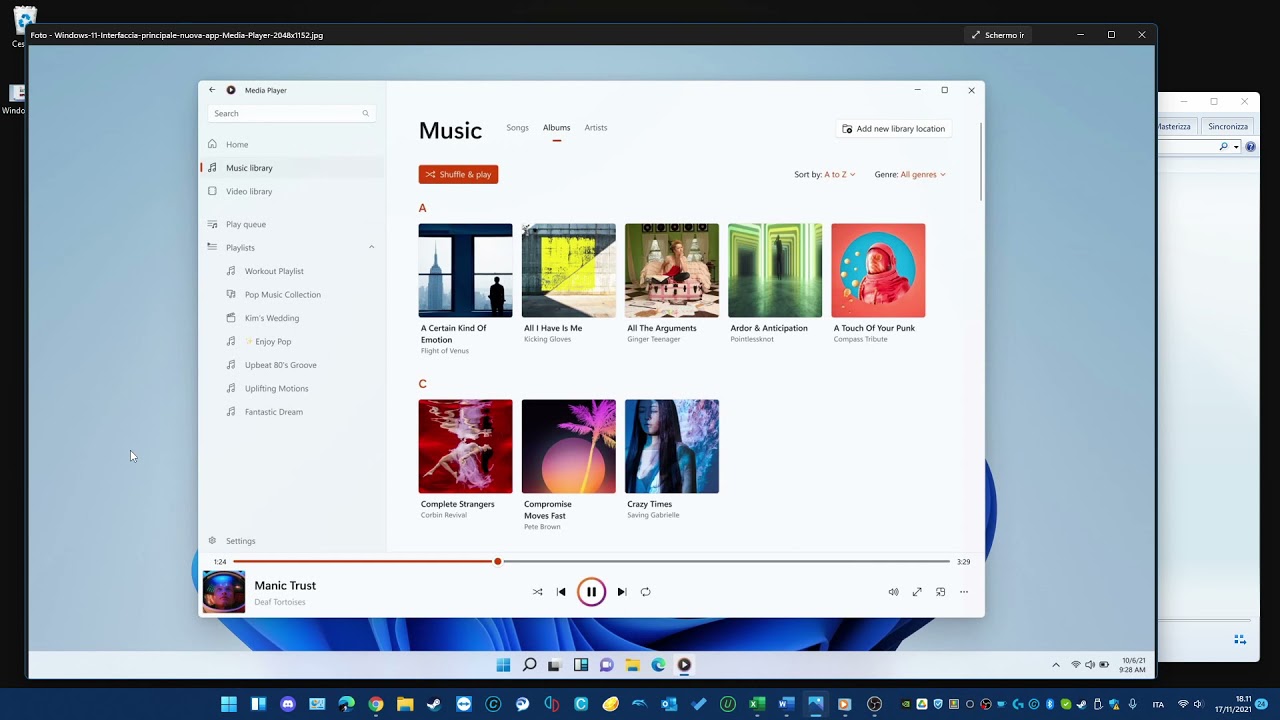Click the Sincronizza button in background window
This screenshot has width=1280, height=720.
click(1228, 126)
